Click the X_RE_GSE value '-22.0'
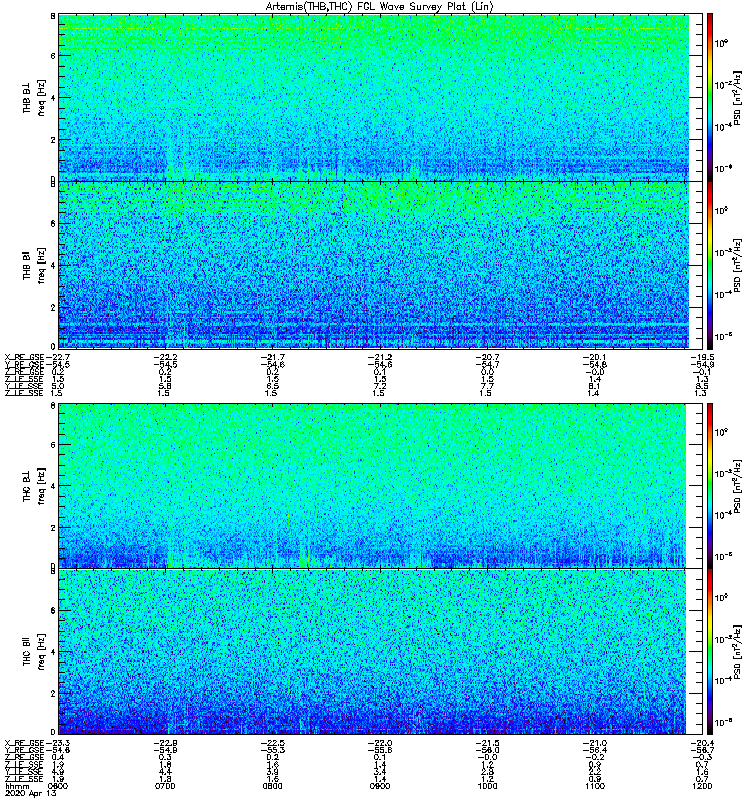The height and width of the screenshot is (800, 750). click(x=380, y=743)
